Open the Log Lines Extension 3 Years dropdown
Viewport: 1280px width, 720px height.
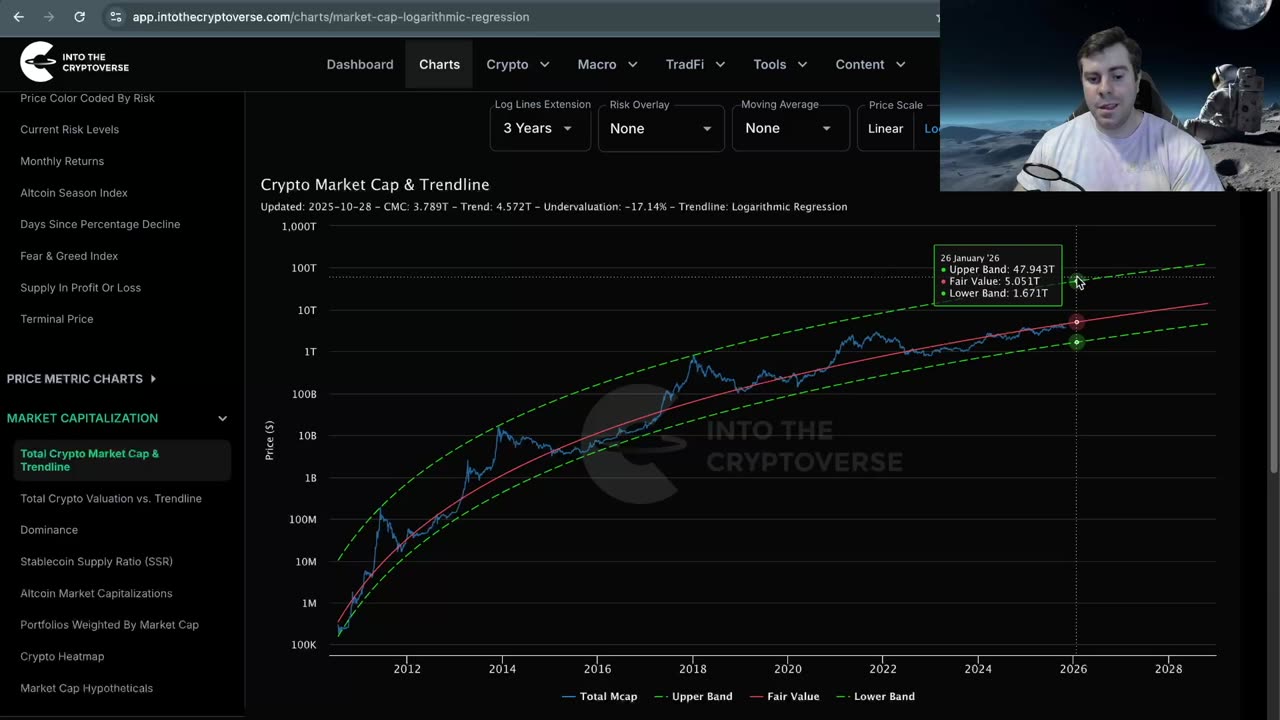pyautogui.click(x=539, y=128)
